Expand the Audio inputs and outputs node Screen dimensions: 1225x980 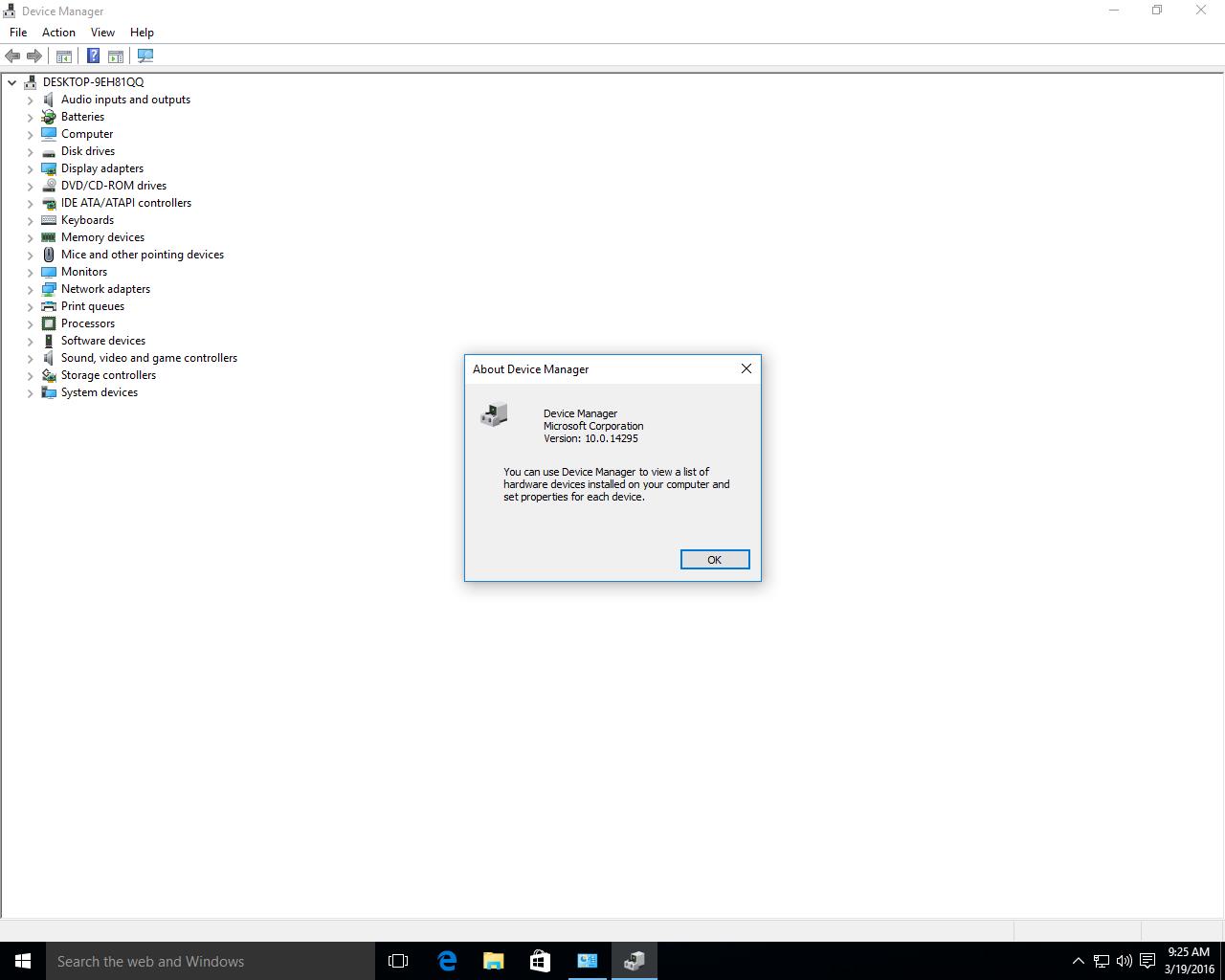tap(31, 100)
